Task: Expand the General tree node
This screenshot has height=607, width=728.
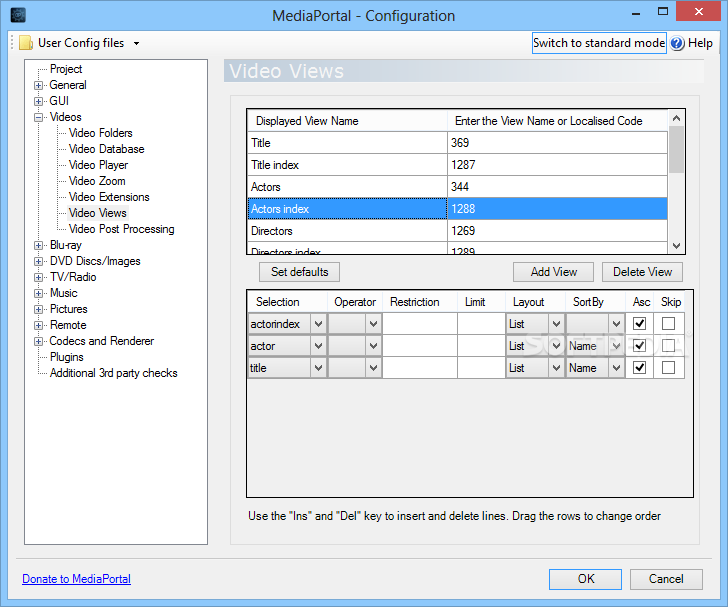Action: (39, 85)
